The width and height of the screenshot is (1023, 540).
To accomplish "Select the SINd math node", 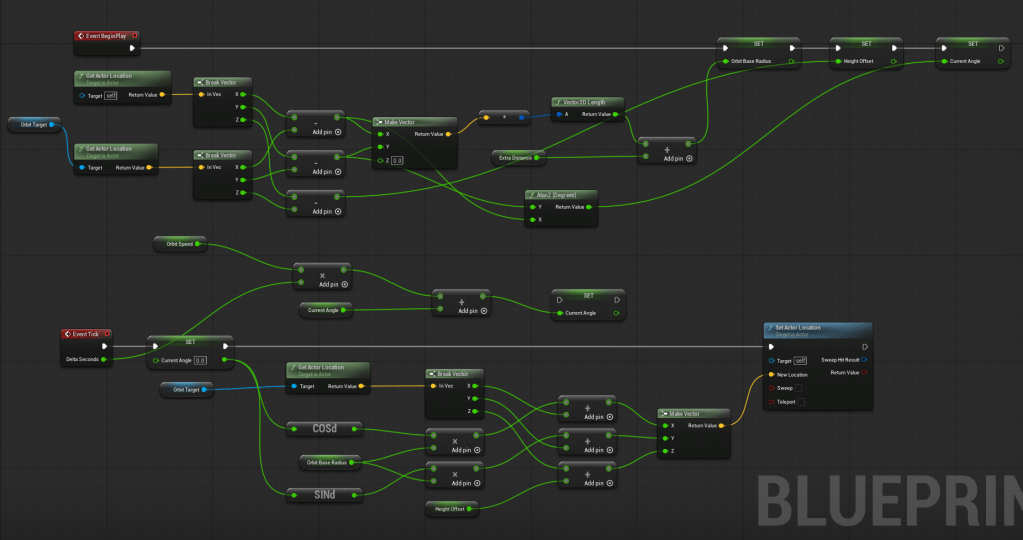I will point(323,494).
